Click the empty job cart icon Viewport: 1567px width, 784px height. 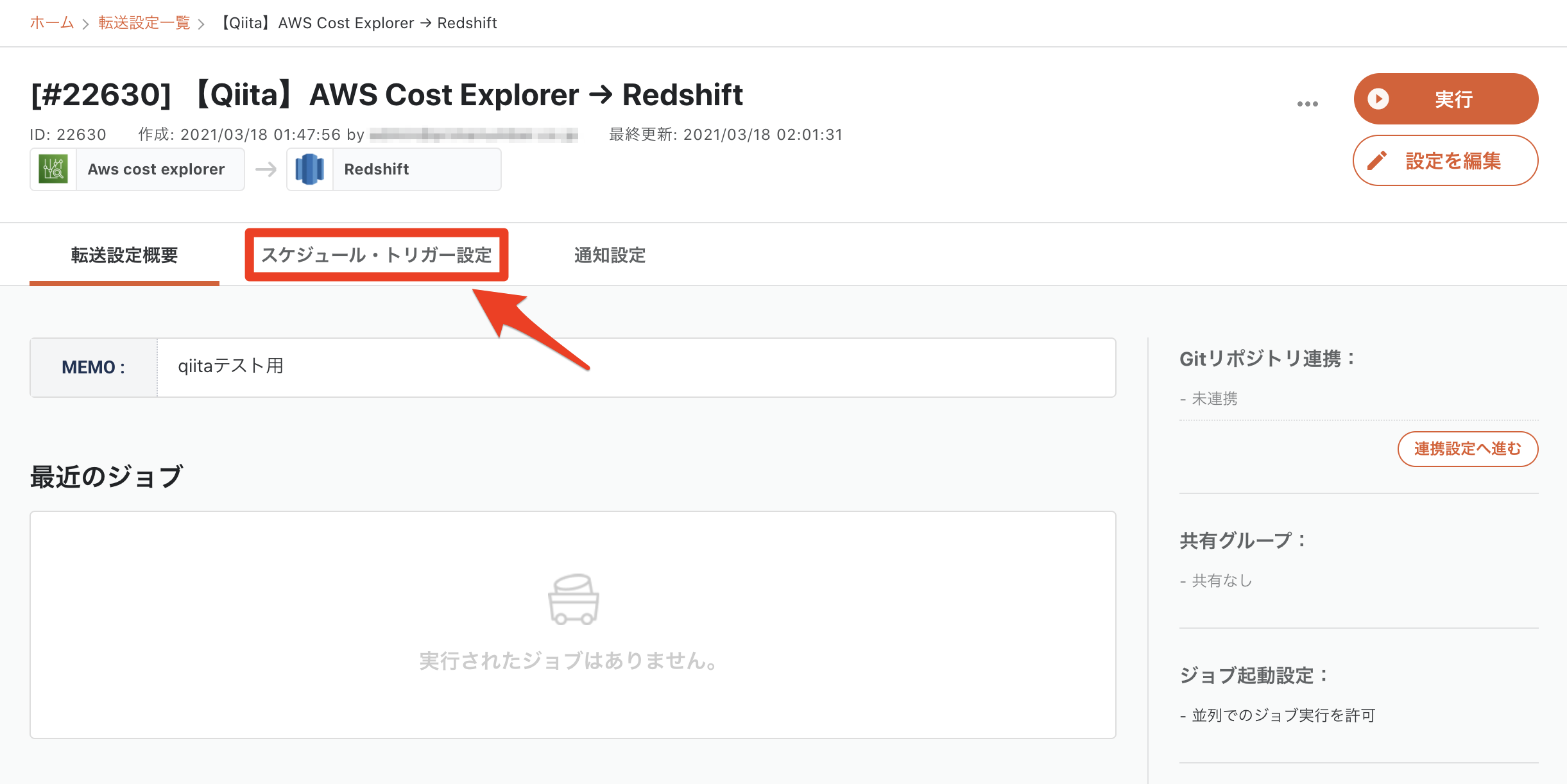point(574,599)
